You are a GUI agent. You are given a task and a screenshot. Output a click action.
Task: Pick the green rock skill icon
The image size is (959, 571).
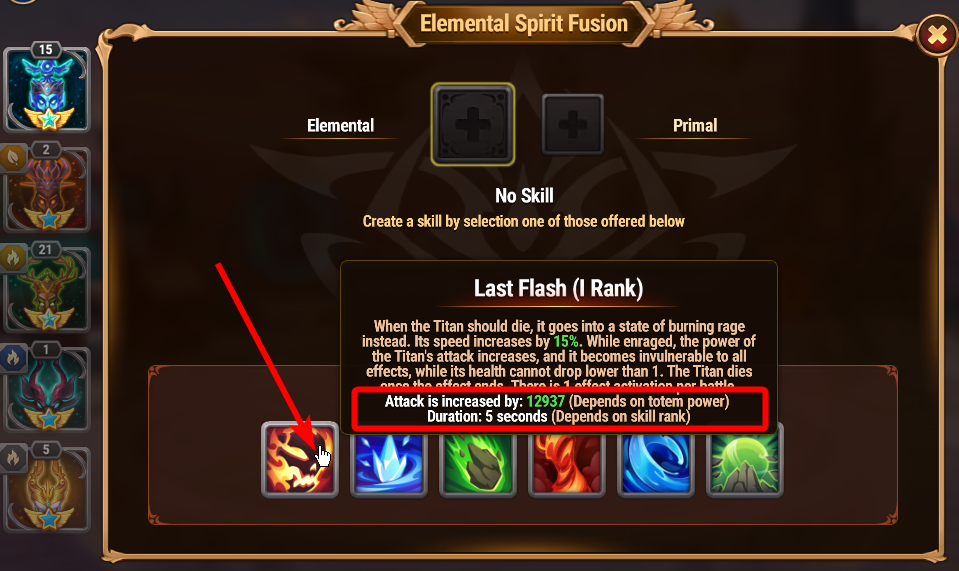tap(478, 465)
